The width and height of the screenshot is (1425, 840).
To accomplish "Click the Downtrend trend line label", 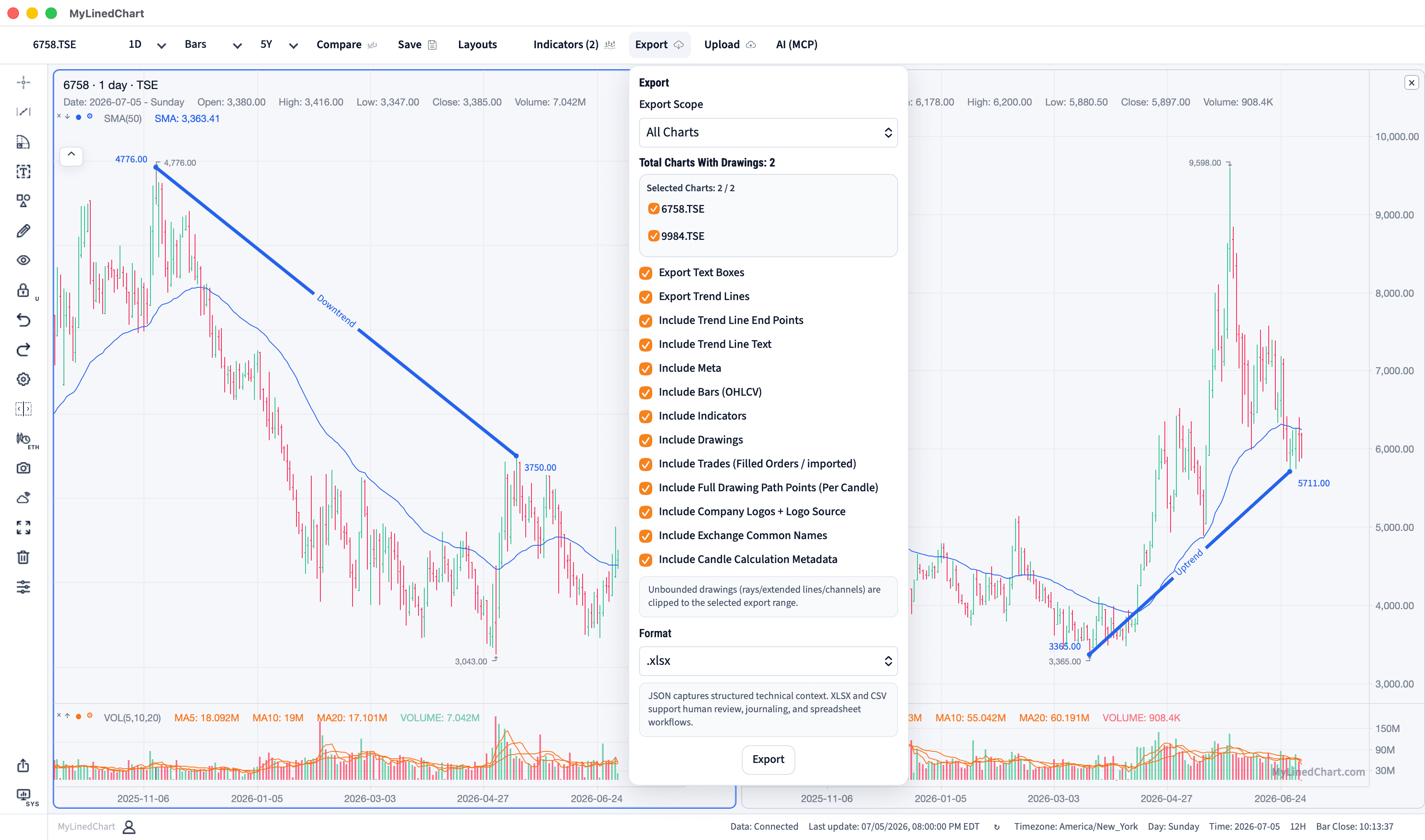I will tap(336, 311).
